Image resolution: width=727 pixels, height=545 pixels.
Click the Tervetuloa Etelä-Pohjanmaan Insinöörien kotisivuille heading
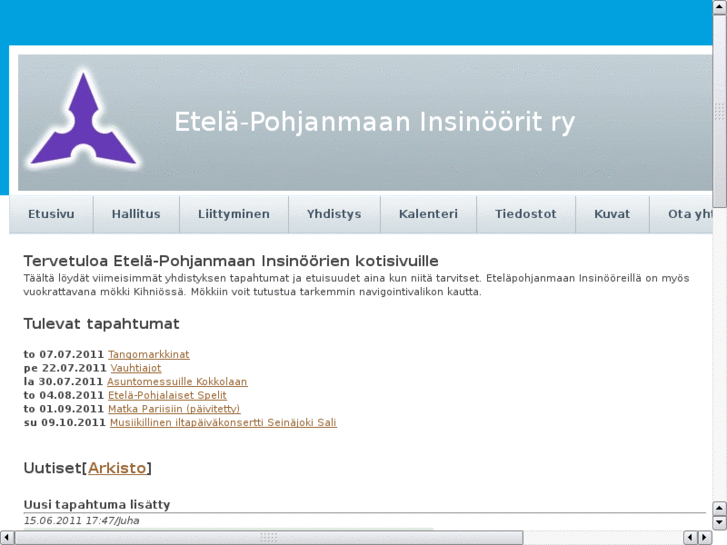(231, 261)
